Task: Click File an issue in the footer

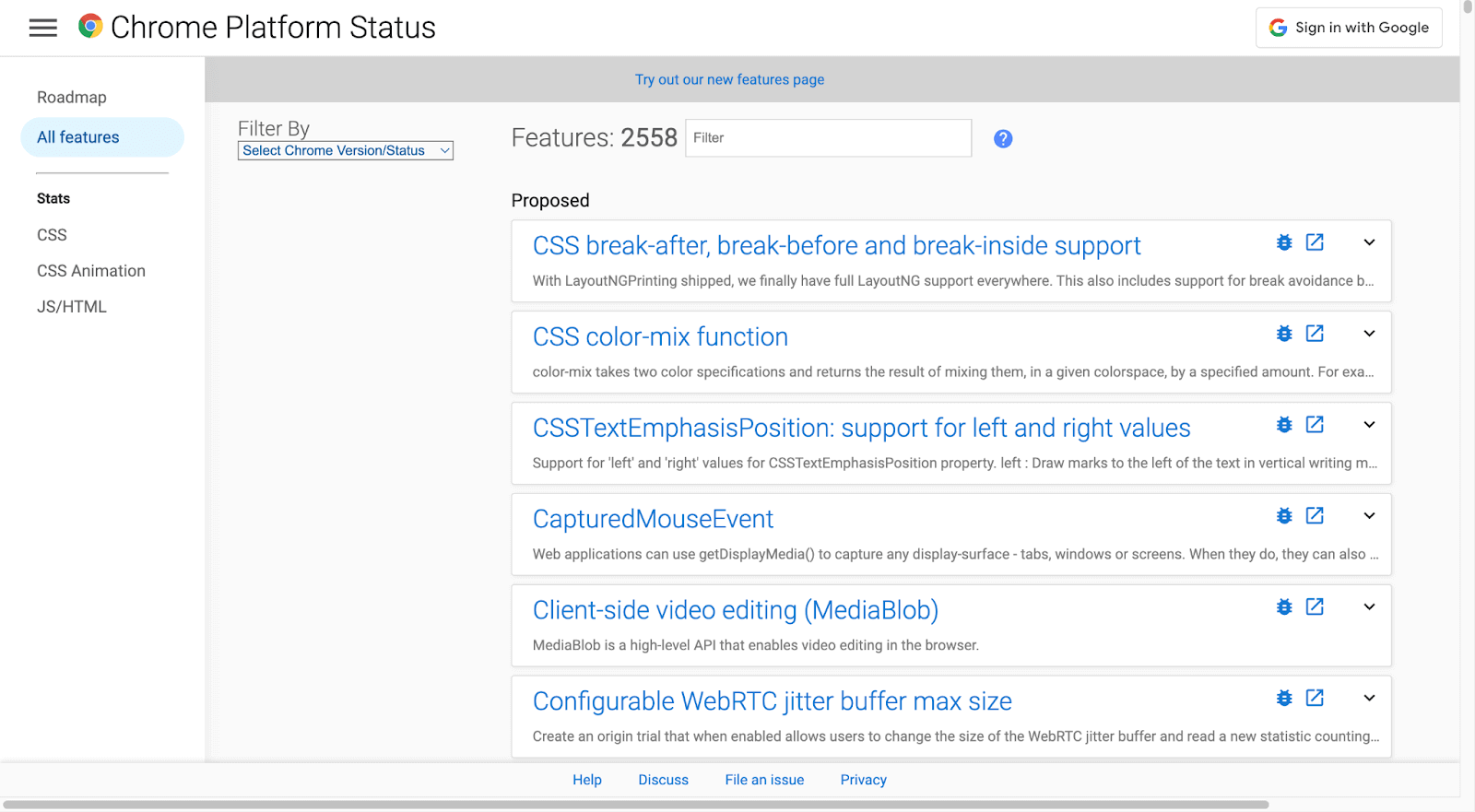Action: pos(763,779)
